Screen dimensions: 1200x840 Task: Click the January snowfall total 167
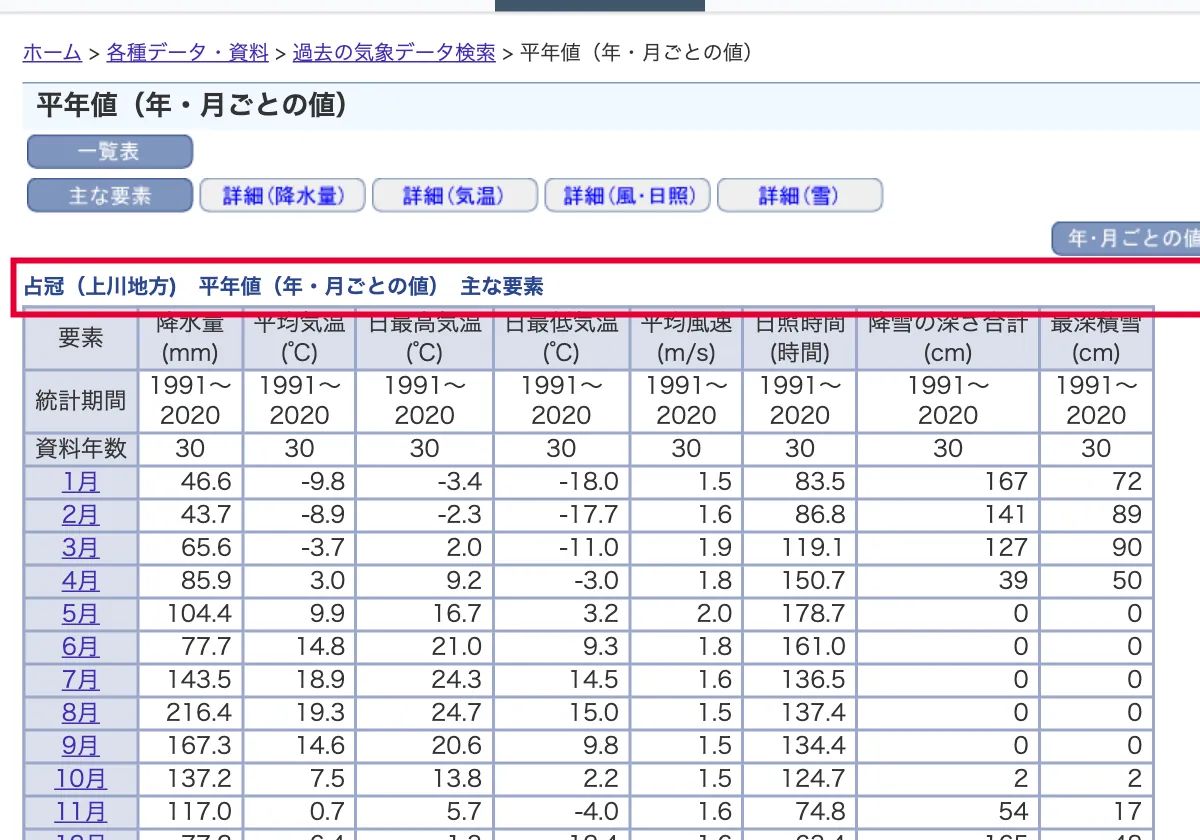(x=1005, y=482)
